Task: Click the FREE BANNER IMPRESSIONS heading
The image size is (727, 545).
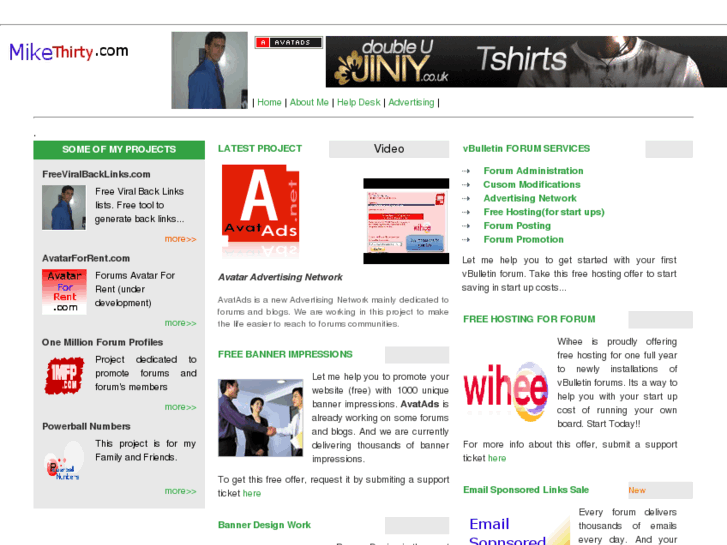Action: tap(285, 354)
